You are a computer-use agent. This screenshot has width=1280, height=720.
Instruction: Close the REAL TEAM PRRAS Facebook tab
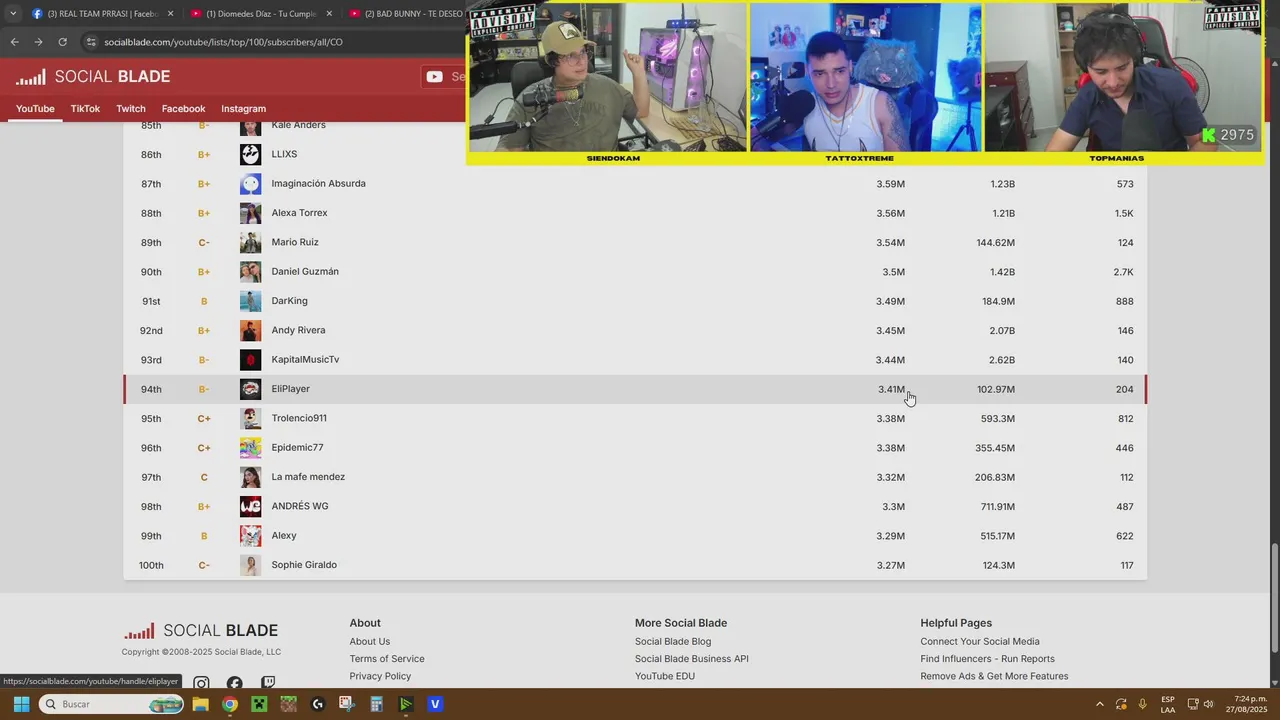[x=170, y=14]
